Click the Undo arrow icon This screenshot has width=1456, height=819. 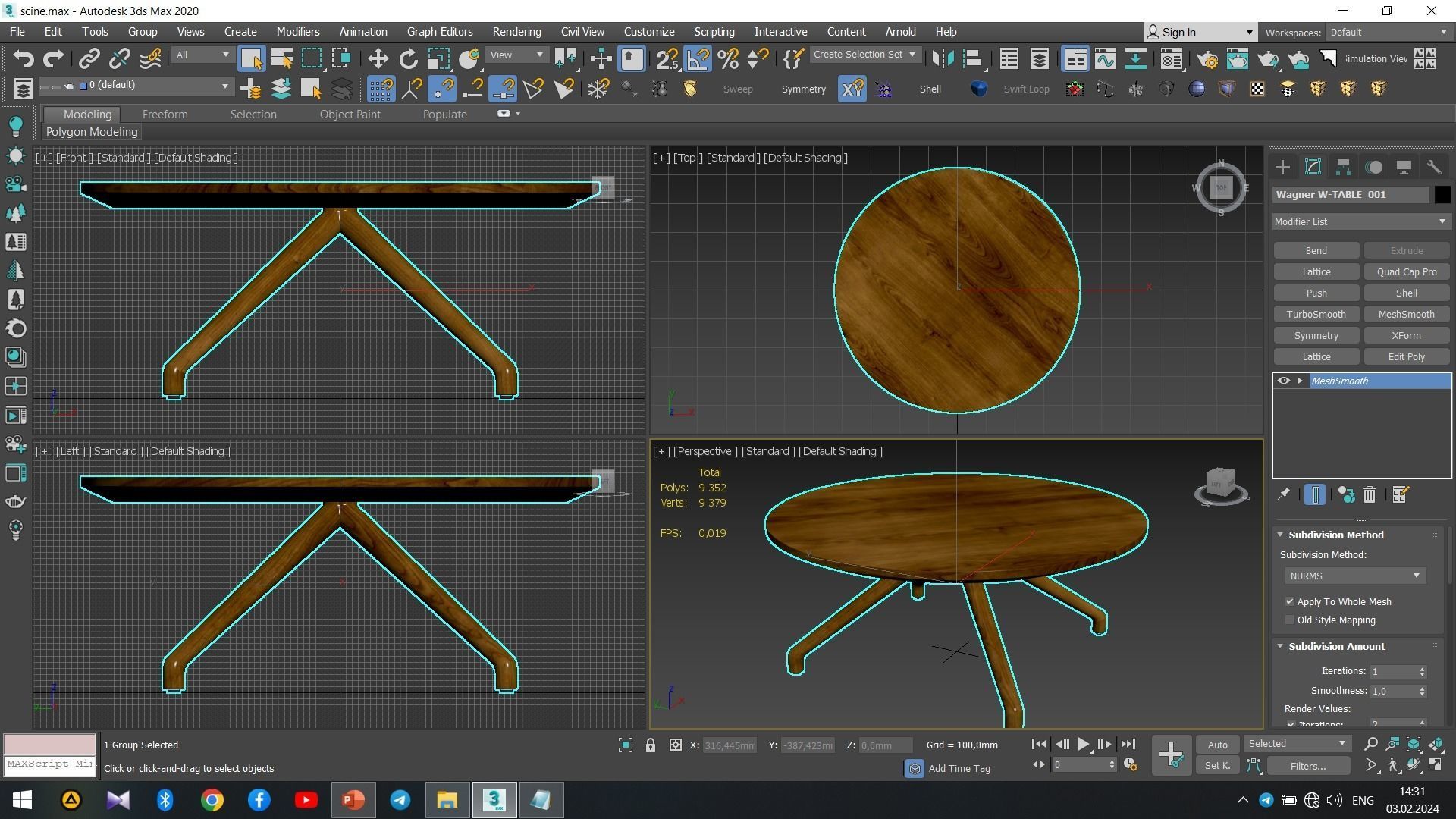pyautogui.click(x=24, y=58)
